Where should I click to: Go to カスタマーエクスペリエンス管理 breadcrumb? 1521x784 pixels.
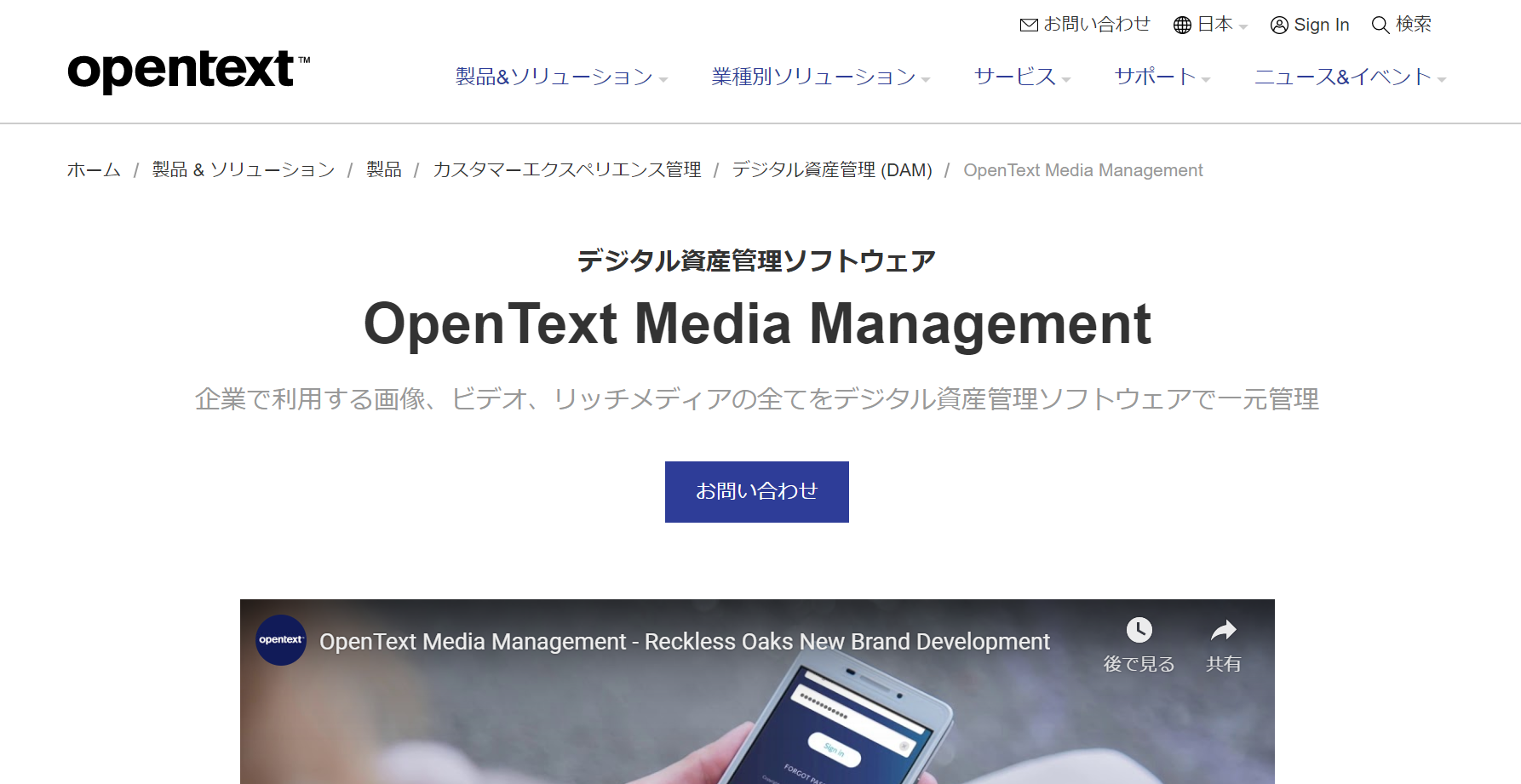(567, 170)
